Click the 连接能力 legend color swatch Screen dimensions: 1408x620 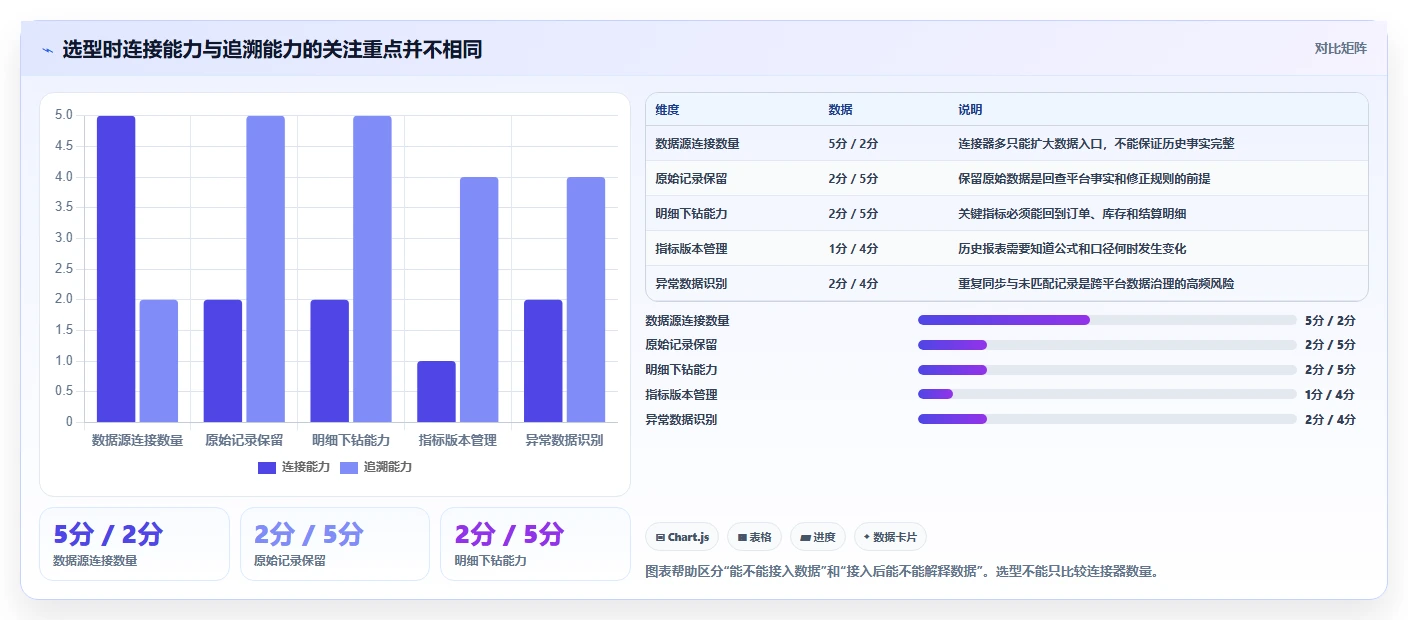pos(267,468)
